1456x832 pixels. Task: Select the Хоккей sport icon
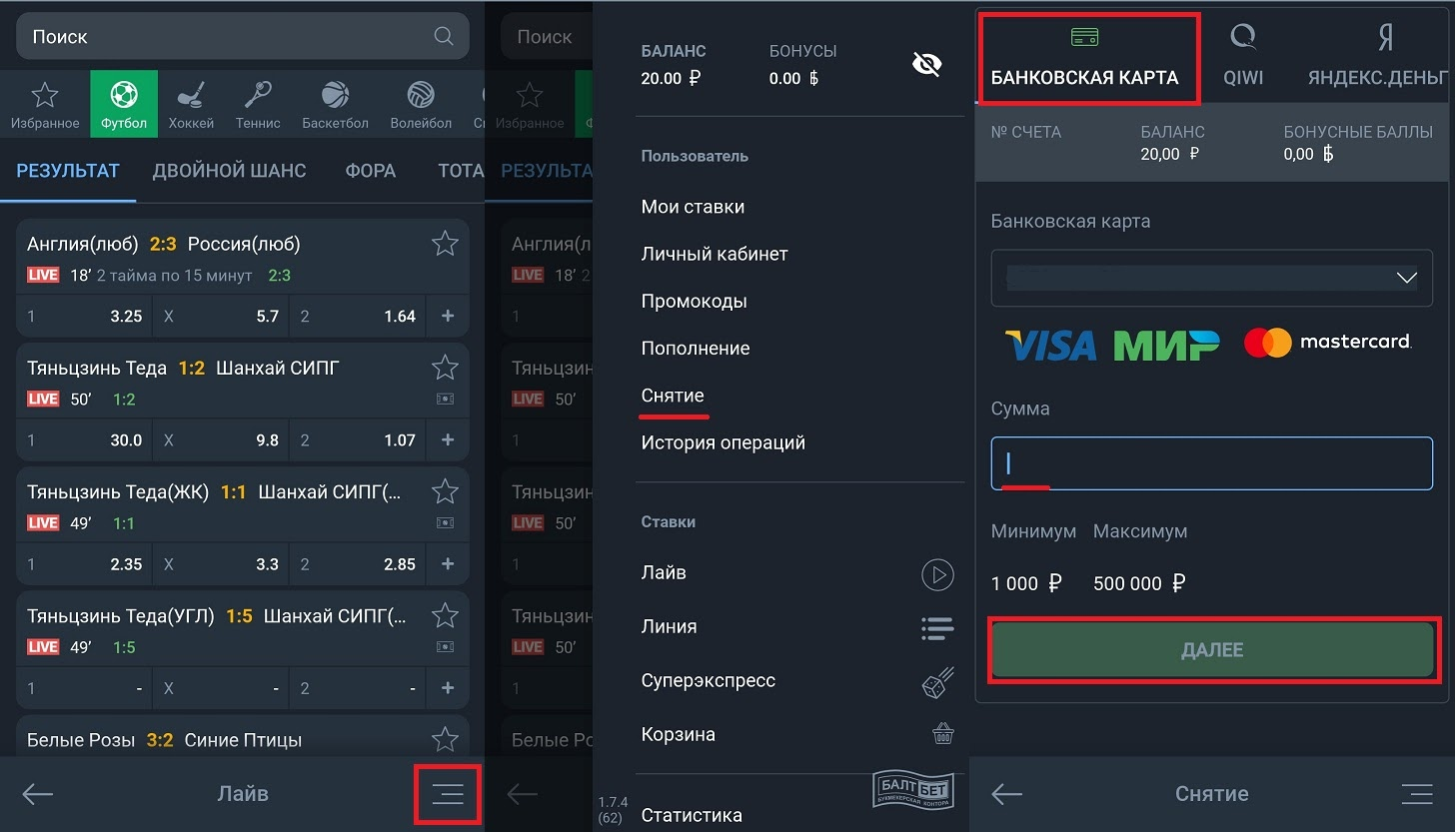click(x=191, y=105)
